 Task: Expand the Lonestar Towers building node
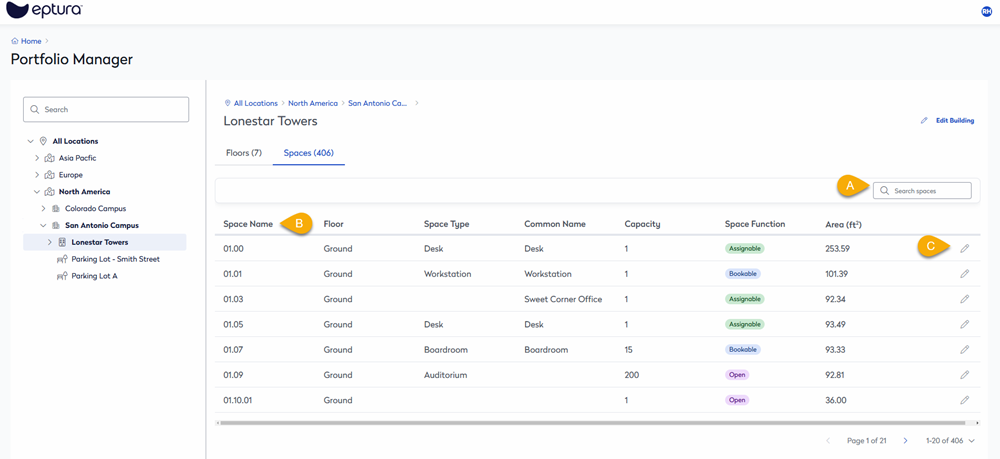coord(50,242)
